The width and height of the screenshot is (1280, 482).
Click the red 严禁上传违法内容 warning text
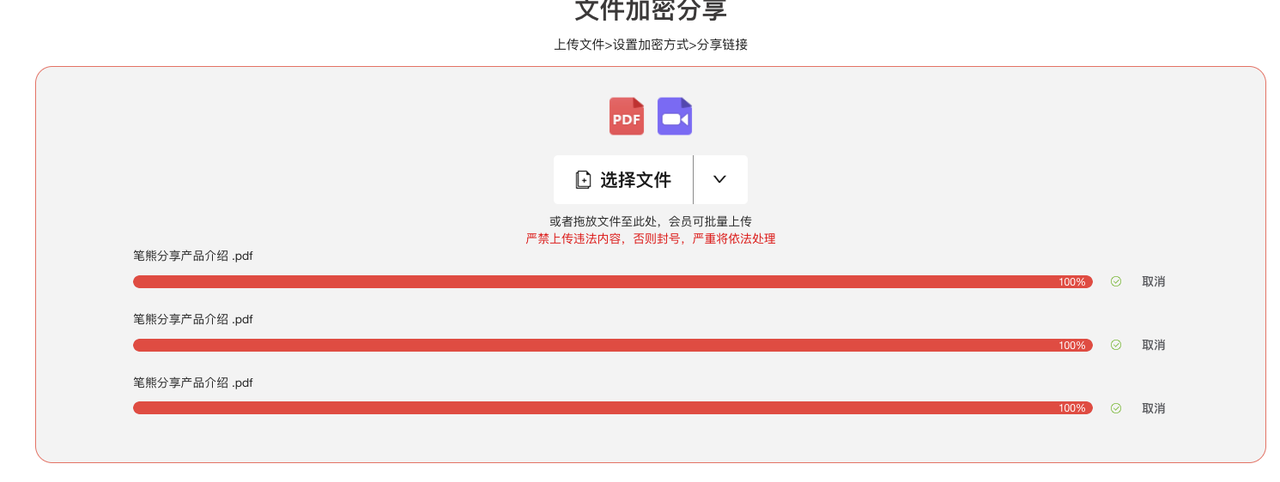(x=651, y=239)
